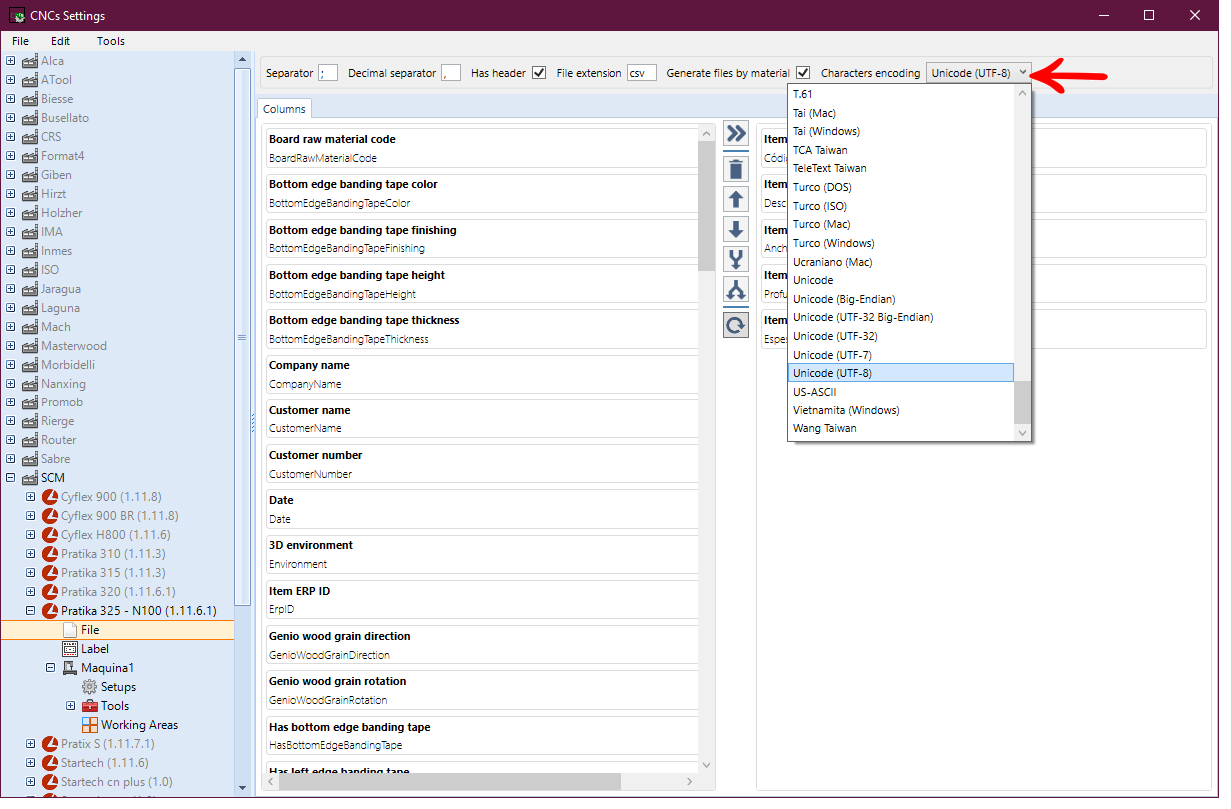Viewport: 1231px width, 809px height.
Task: Click the split column icon
Action: [x=735, y=290]
